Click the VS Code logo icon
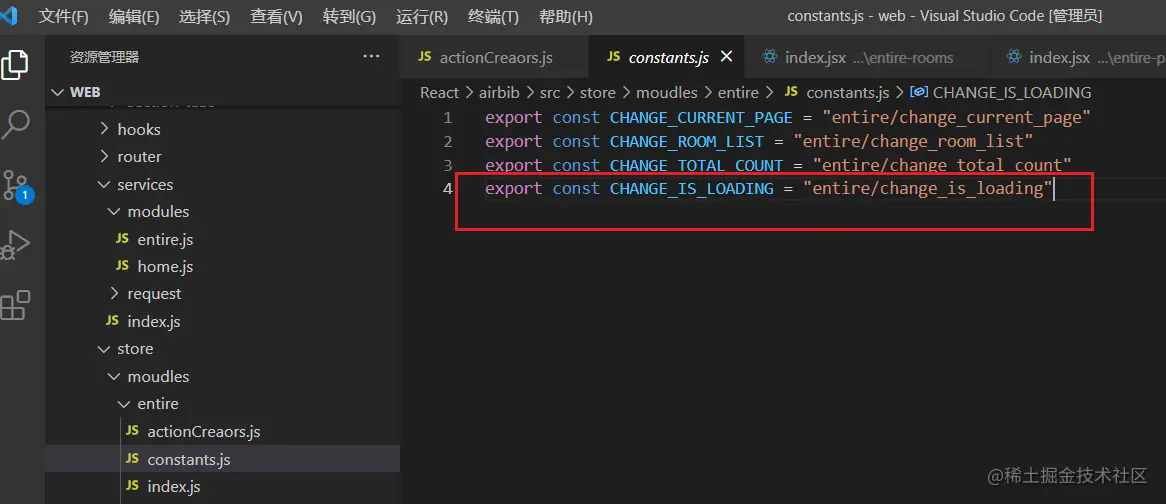 tap(9, 16)
